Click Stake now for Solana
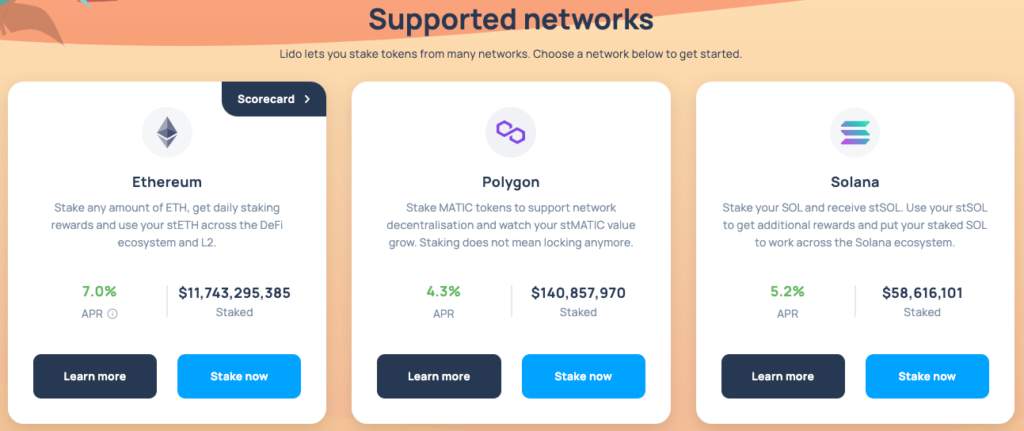The width and height of the screenshot is (1024, 431). [x=927, y=376]
